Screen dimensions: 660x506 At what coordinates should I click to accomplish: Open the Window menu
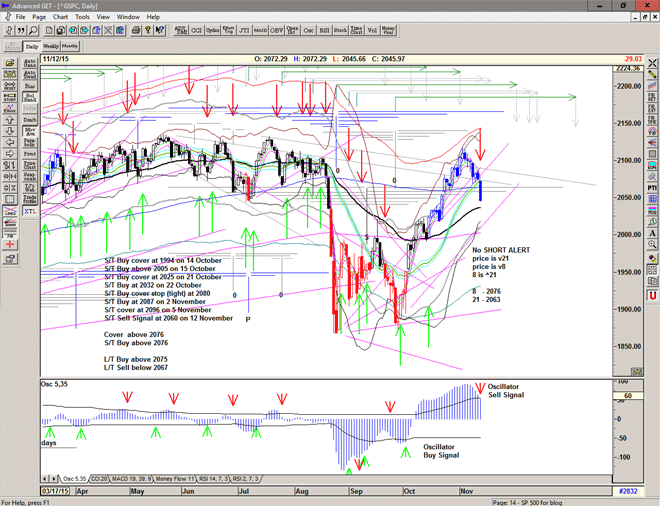tap(128, 17)
